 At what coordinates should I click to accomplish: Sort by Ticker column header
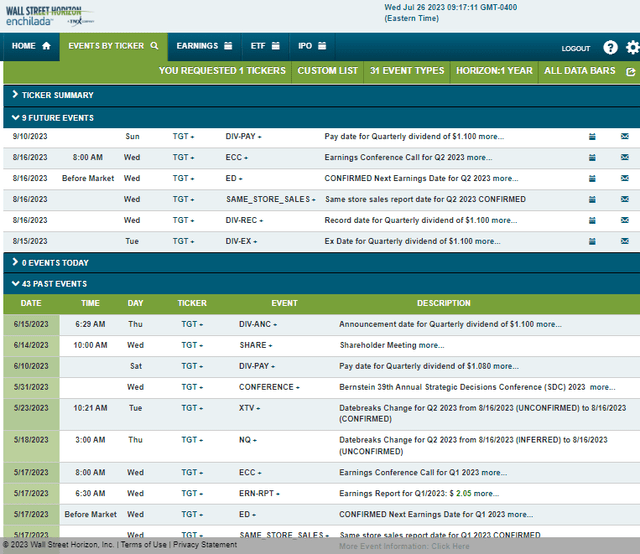192,303
